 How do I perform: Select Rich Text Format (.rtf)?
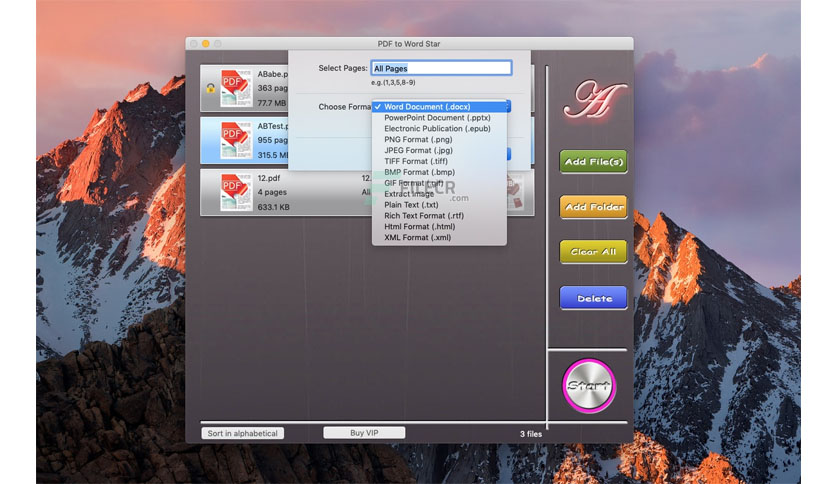pyautogui.click(x=439, y=216)
